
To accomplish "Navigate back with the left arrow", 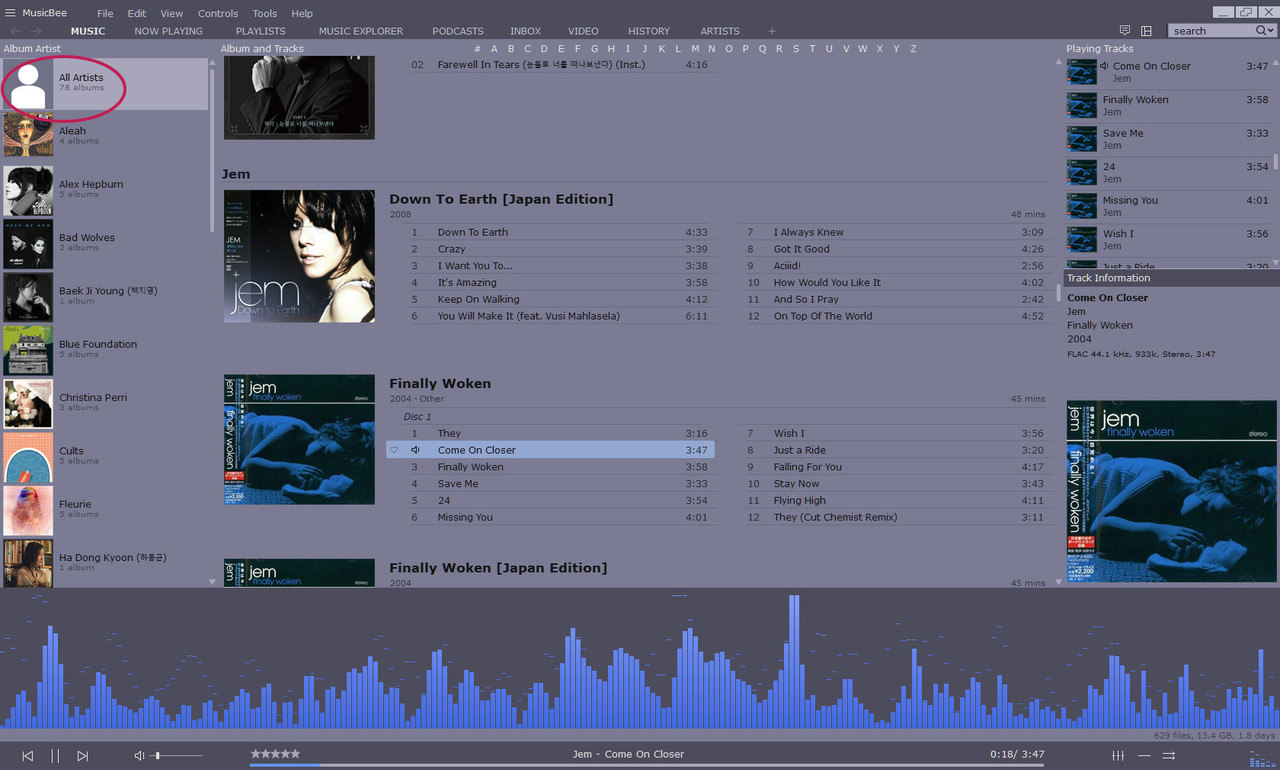I will click(x=15, y=31).
